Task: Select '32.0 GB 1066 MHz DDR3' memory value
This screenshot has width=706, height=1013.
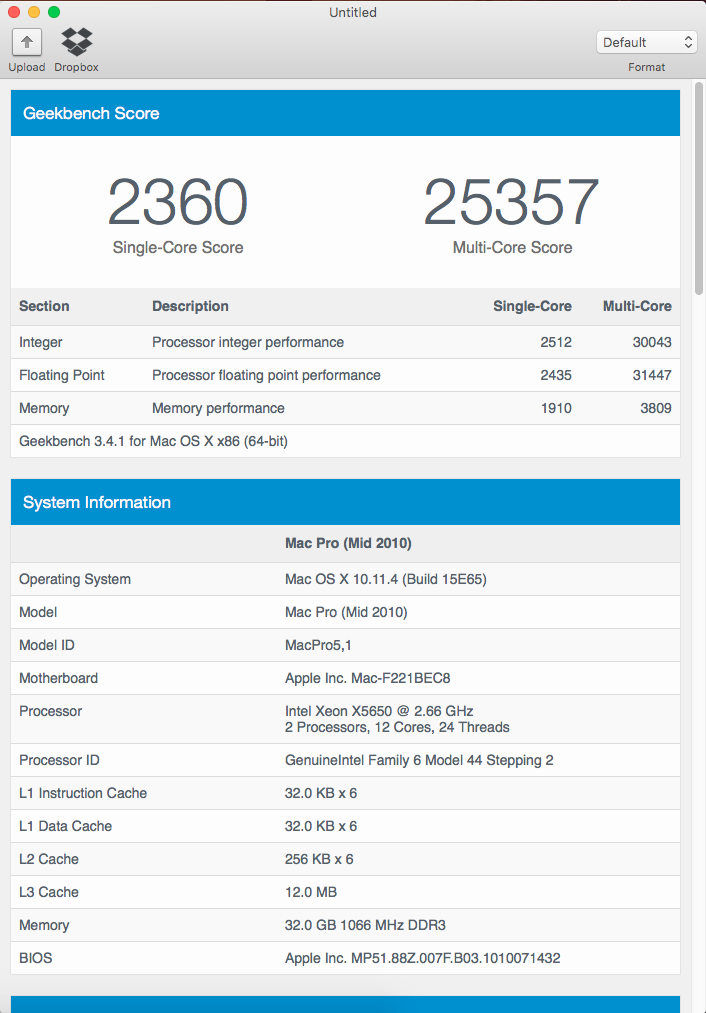Action: pos(365,925)
